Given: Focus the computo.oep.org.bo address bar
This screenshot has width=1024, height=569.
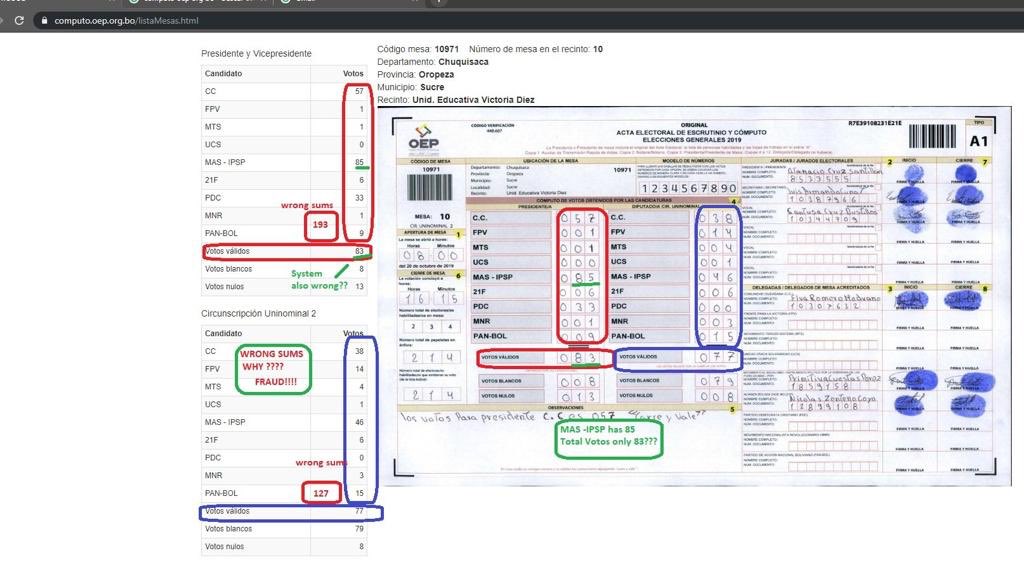Looking at the screenshot, I should (522, 20).
